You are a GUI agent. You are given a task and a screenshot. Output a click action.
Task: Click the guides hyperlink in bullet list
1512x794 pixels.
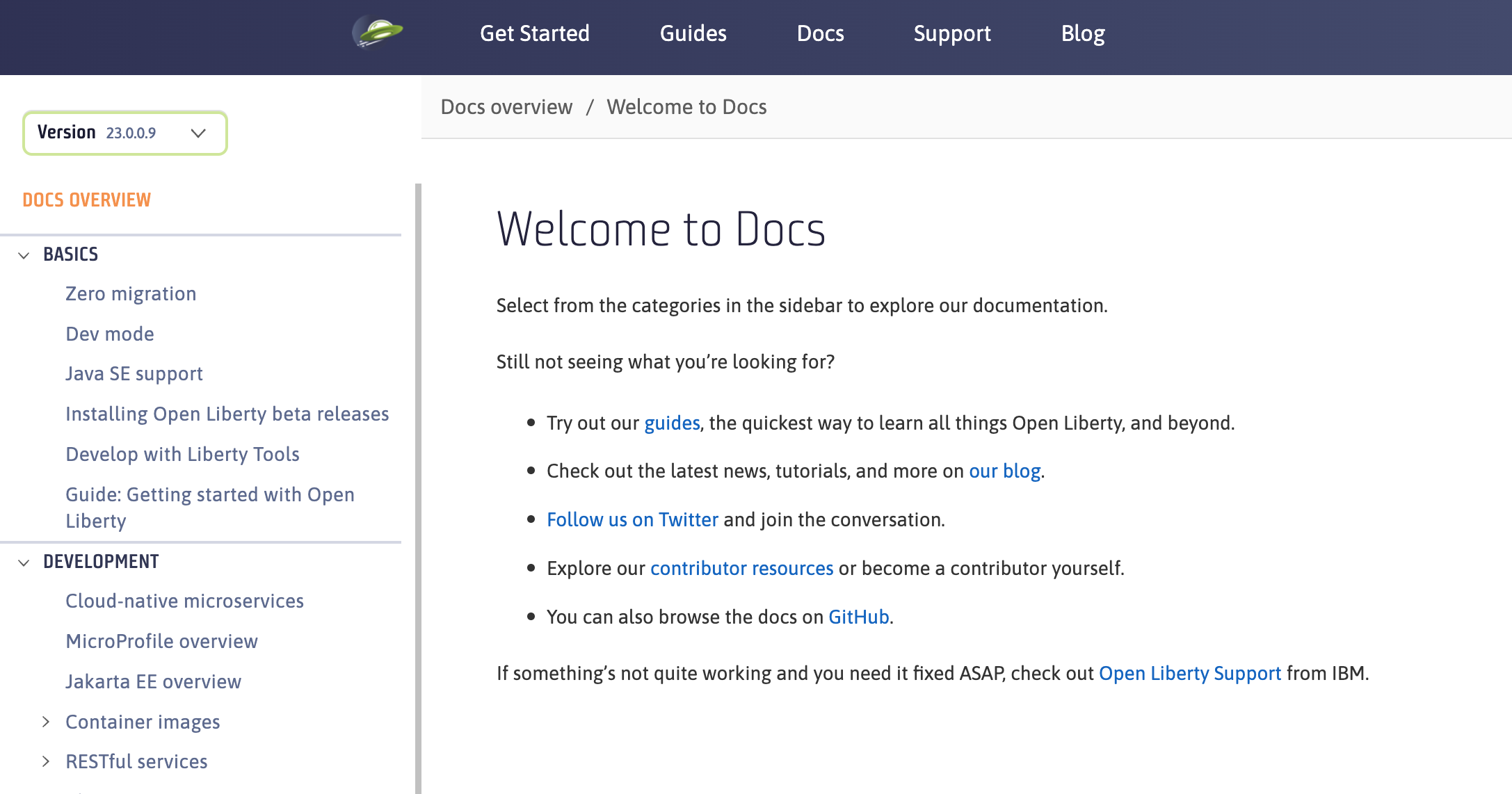pyautogui.click(x=670, y=422)
